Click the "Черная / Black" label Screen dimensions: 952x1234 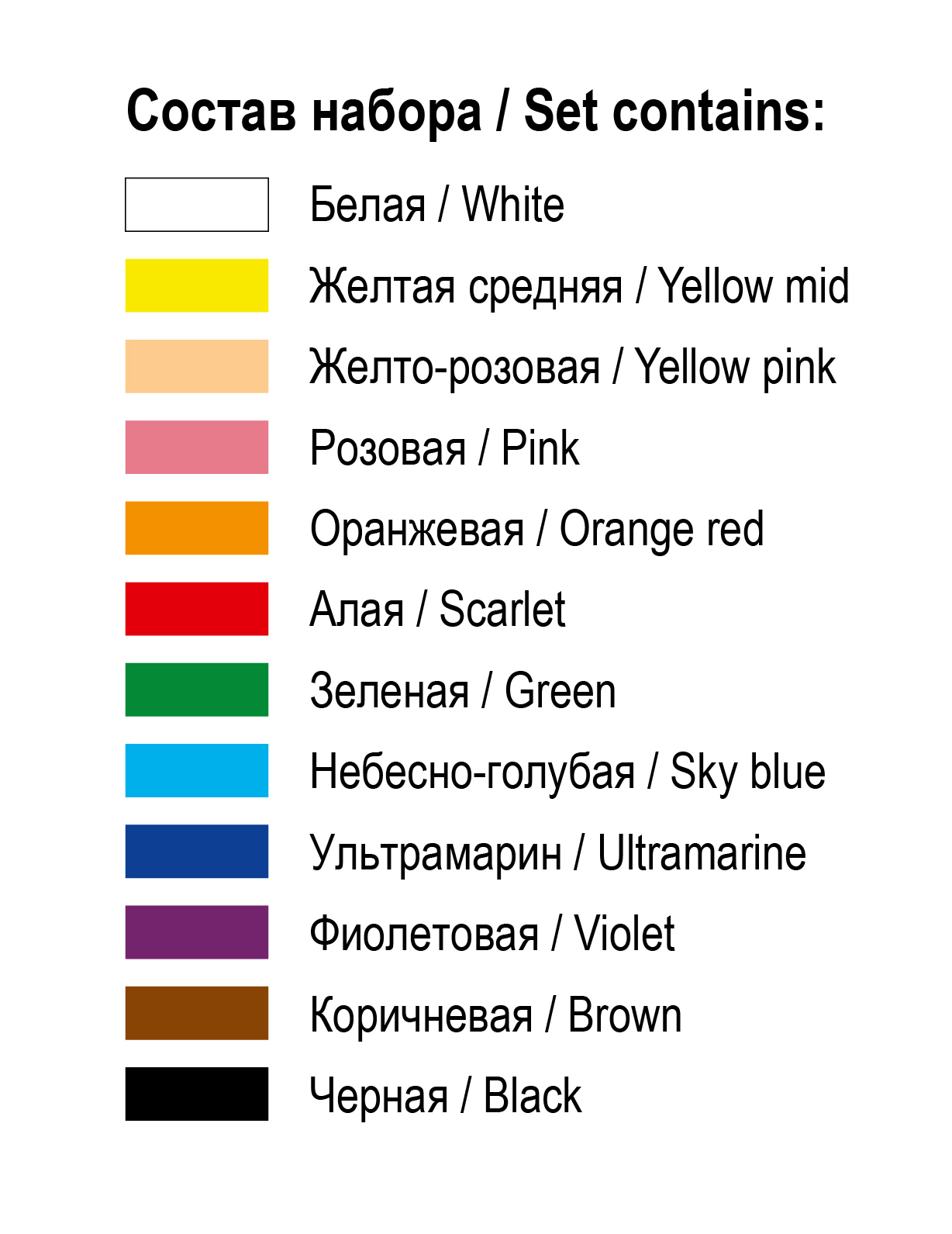(x=445, y=1096)
